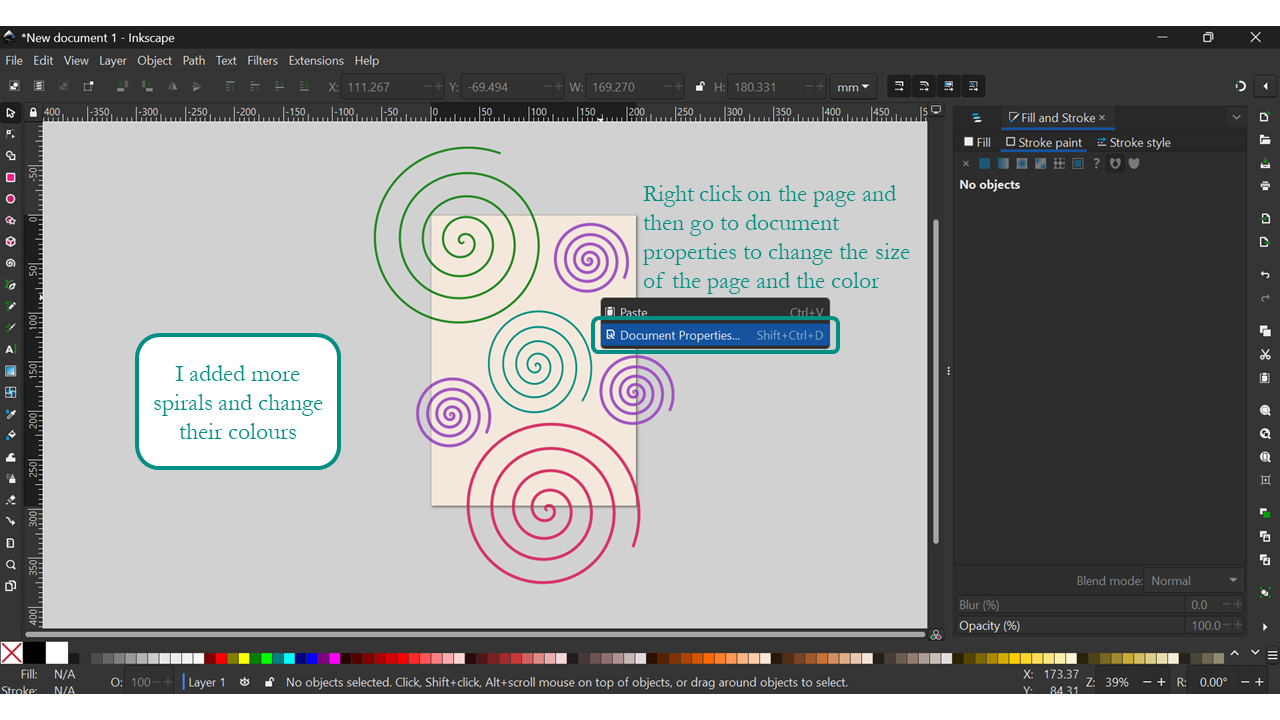This screenshot has height=720, width=1280.
Task: Select the Pages tool
Action: 10,586
